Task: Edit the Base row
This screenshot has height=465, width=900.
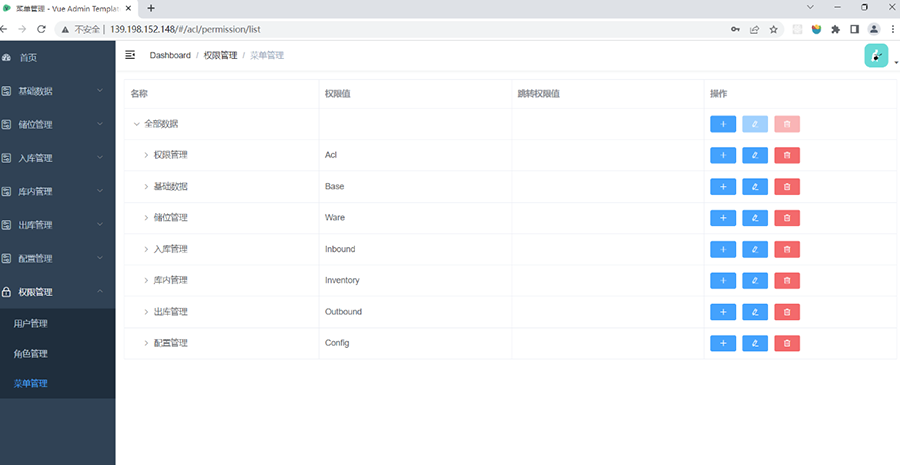Action: click(x=755, y=187)
